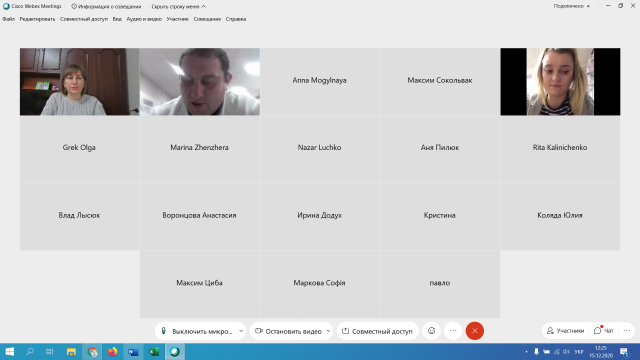This screenshot has height=360, width=640.
Task: Open the Аудио и видео menu
Action: pyautogui.click(x=144, y=19)
